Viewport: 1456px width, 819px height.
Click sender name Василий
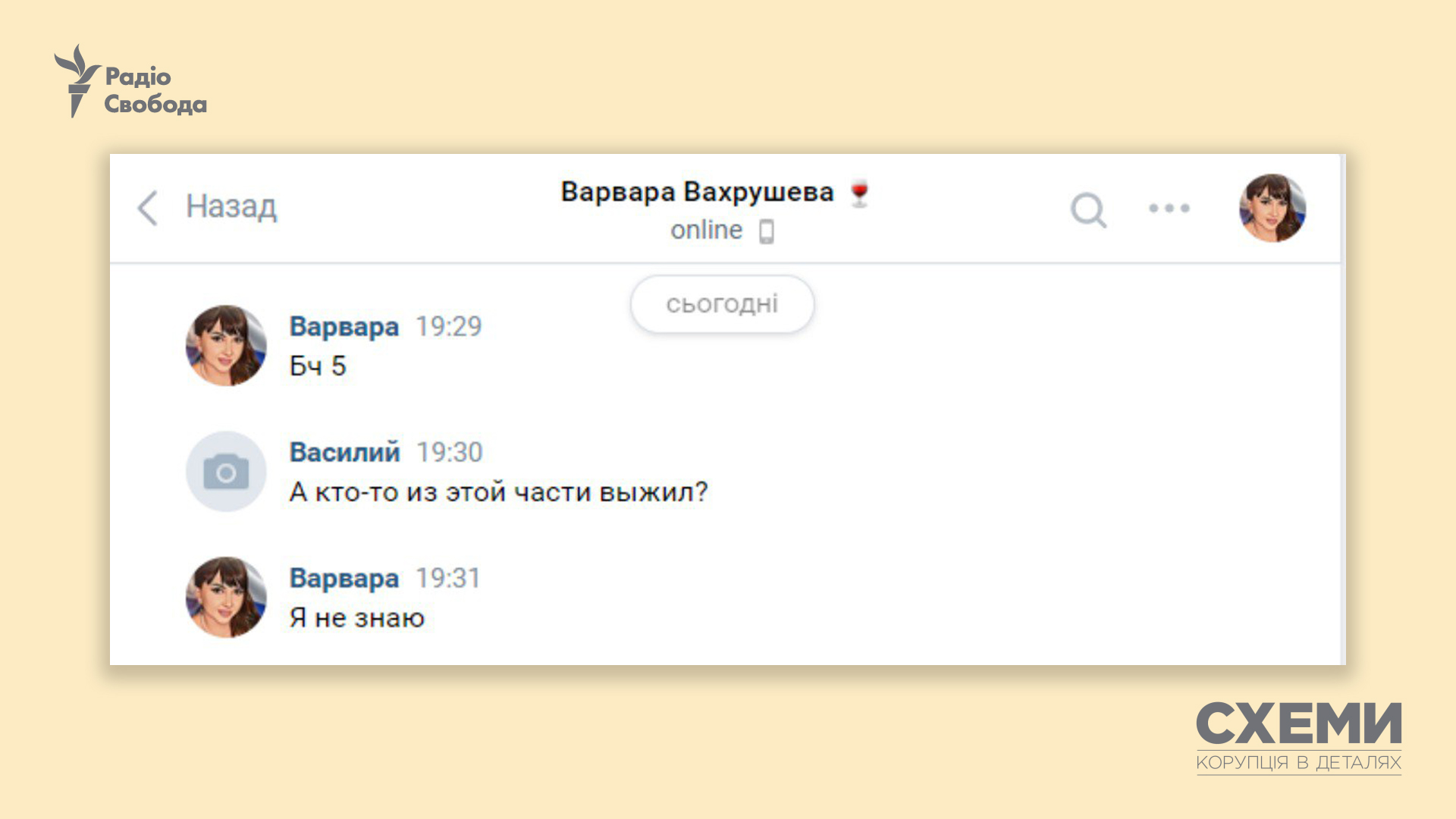point(344,453)
